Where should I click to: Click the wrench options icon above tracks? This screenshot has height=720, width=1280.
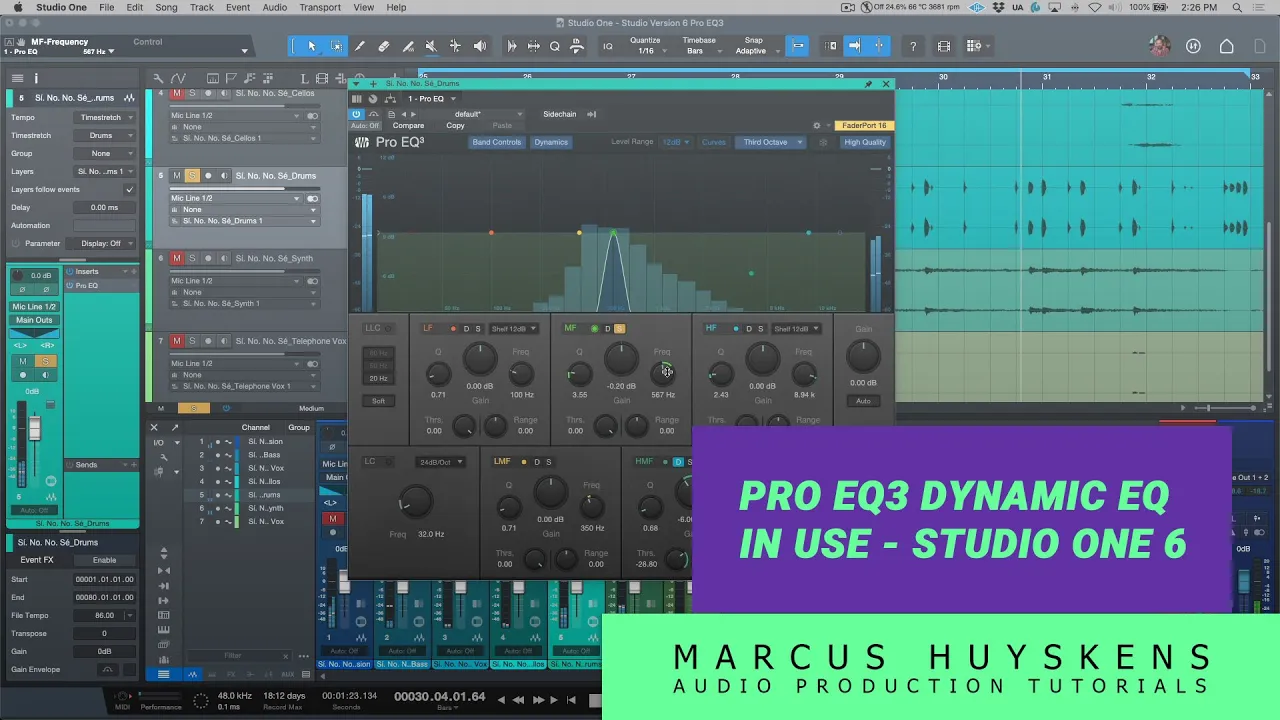[158, 78]
